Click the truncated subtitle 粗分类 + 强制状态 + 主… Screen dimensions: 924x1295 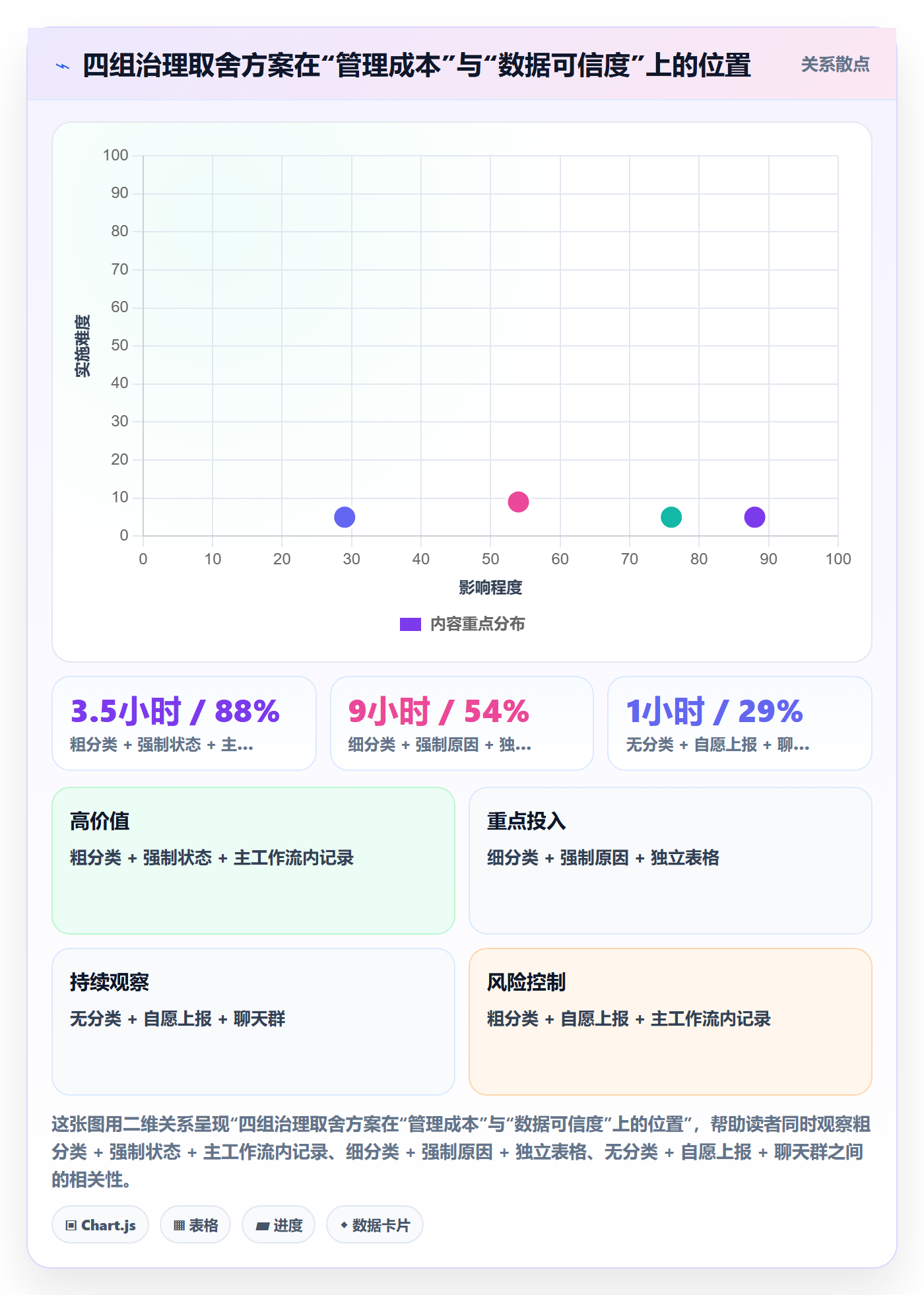click(162, 745)
